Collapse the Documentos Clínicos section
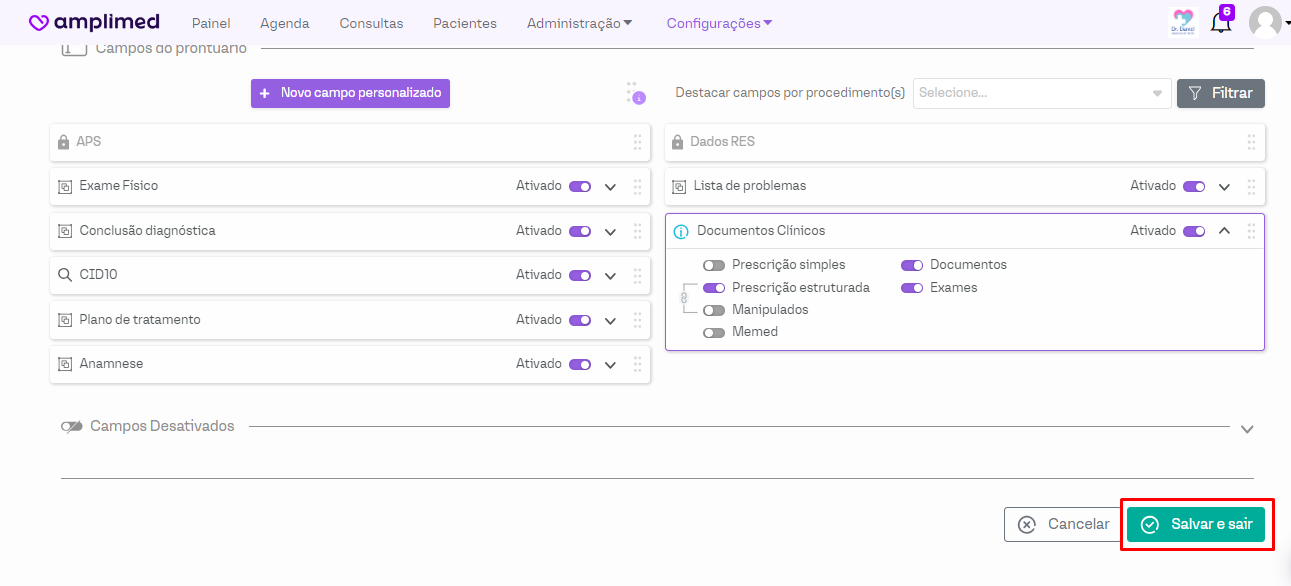The height and width of the screenshot is (586, 1291). (x=1224, y=231)
